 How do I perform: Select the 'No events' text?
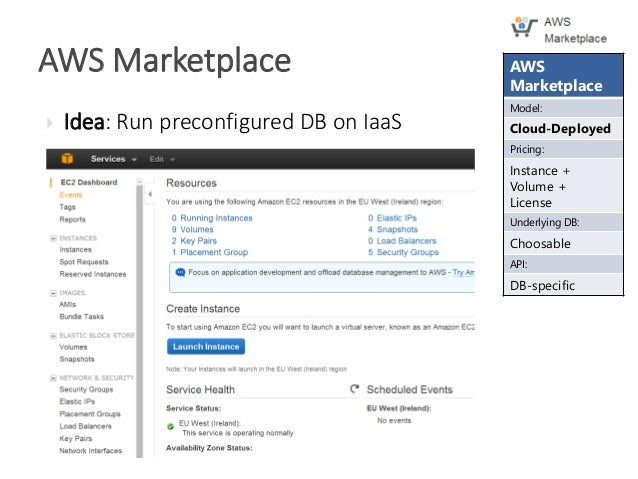tap(394, 421)
